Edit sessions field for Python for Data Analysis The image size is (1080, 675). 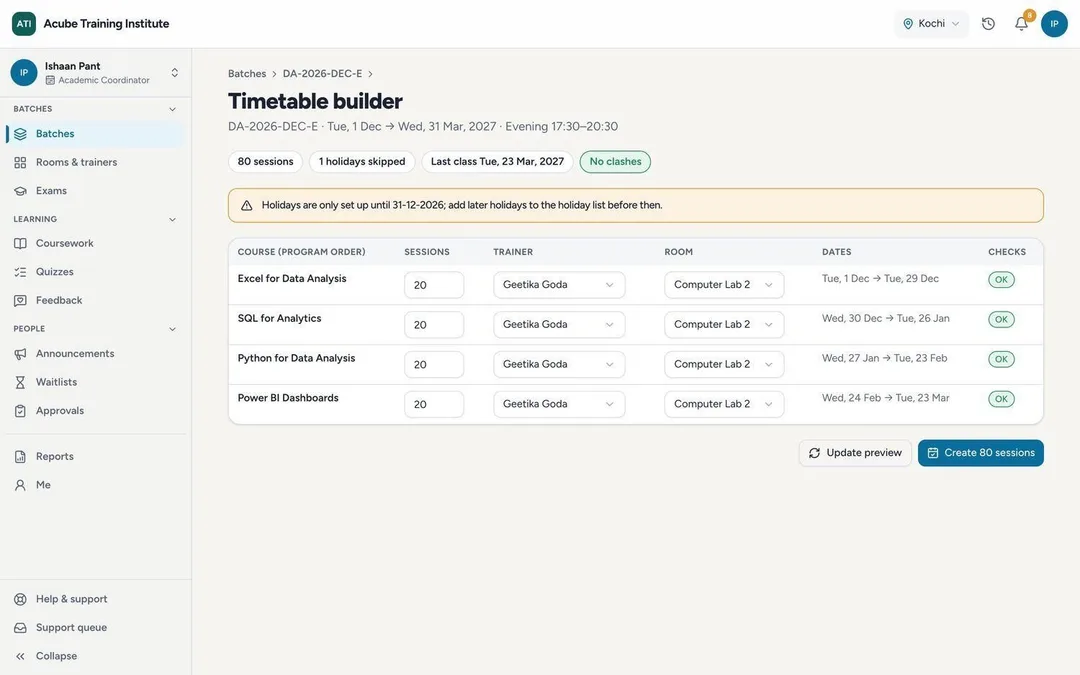(x=434, y=364)
